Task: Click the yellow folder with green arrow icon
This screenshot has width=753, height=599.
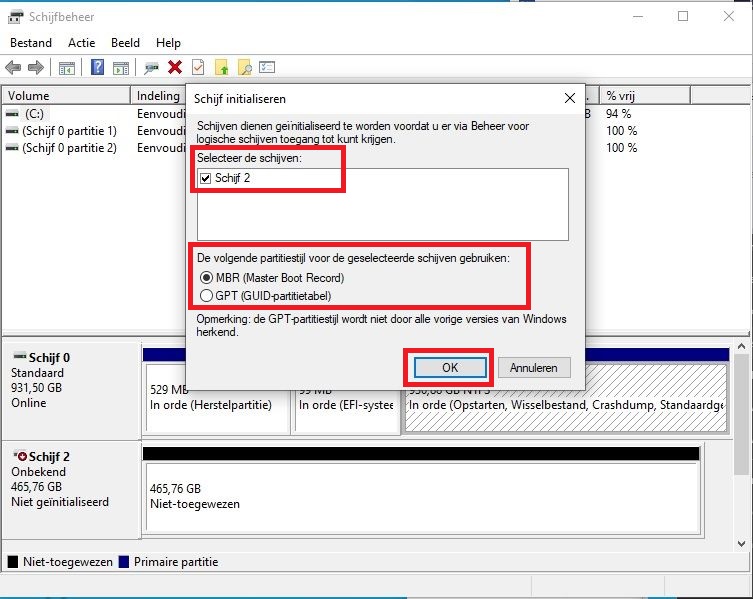Action: tap(221, 67)
